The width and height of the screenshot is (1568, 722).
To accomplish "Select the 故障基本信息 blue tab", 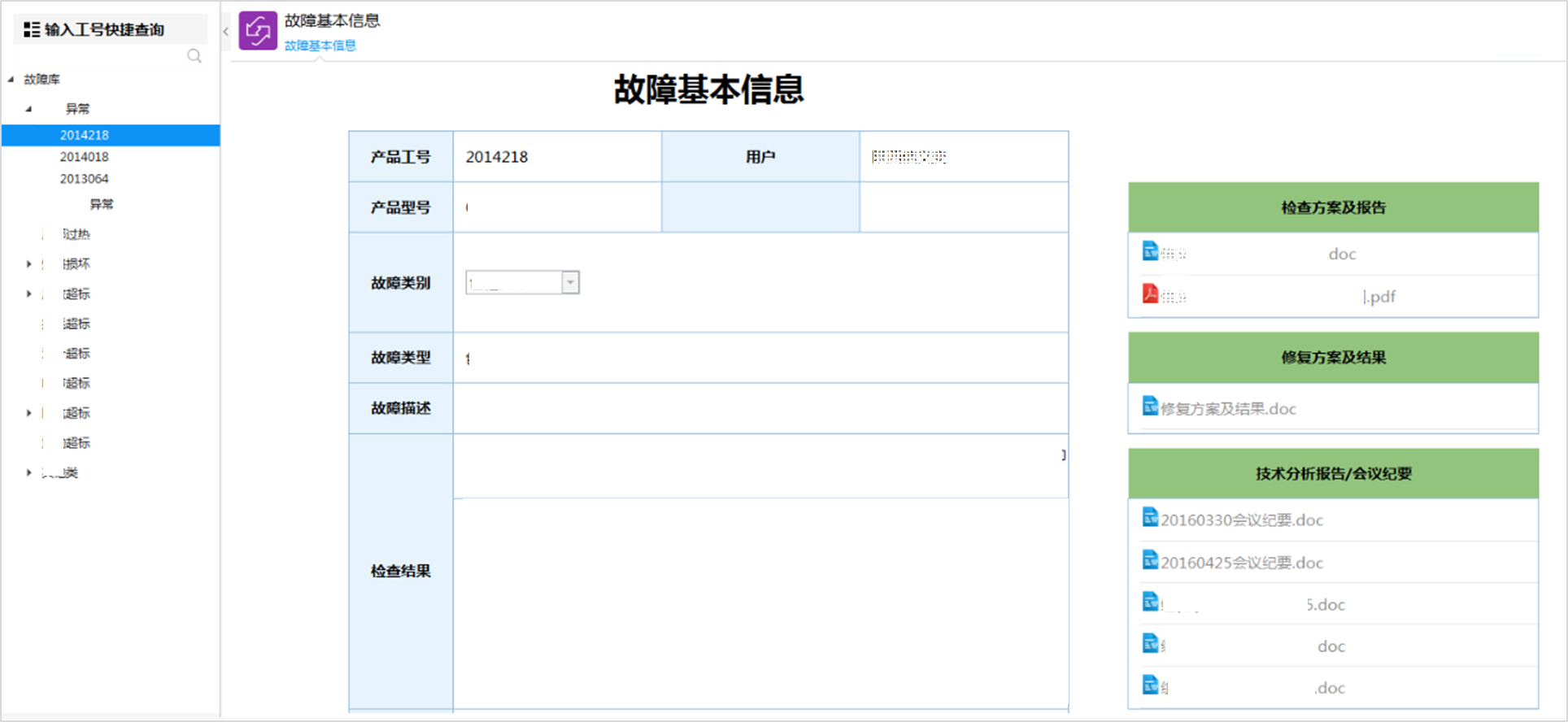I will (320, 46).
